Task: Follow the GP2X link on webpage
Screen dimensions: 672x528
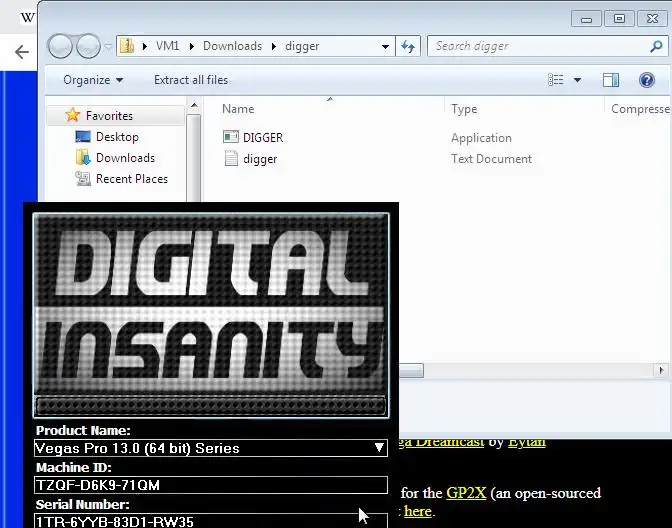Action: (466, 493)
